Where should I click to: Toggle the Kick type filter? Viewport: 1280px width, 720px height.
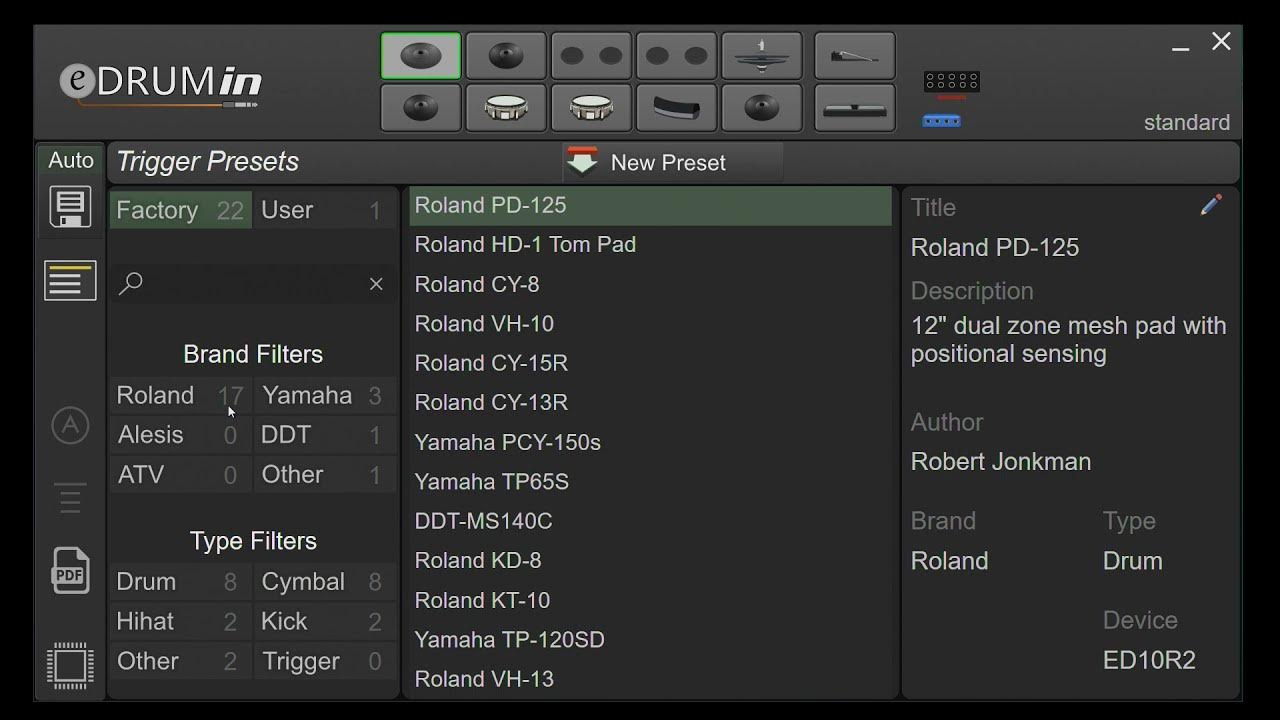pos(325,621)
